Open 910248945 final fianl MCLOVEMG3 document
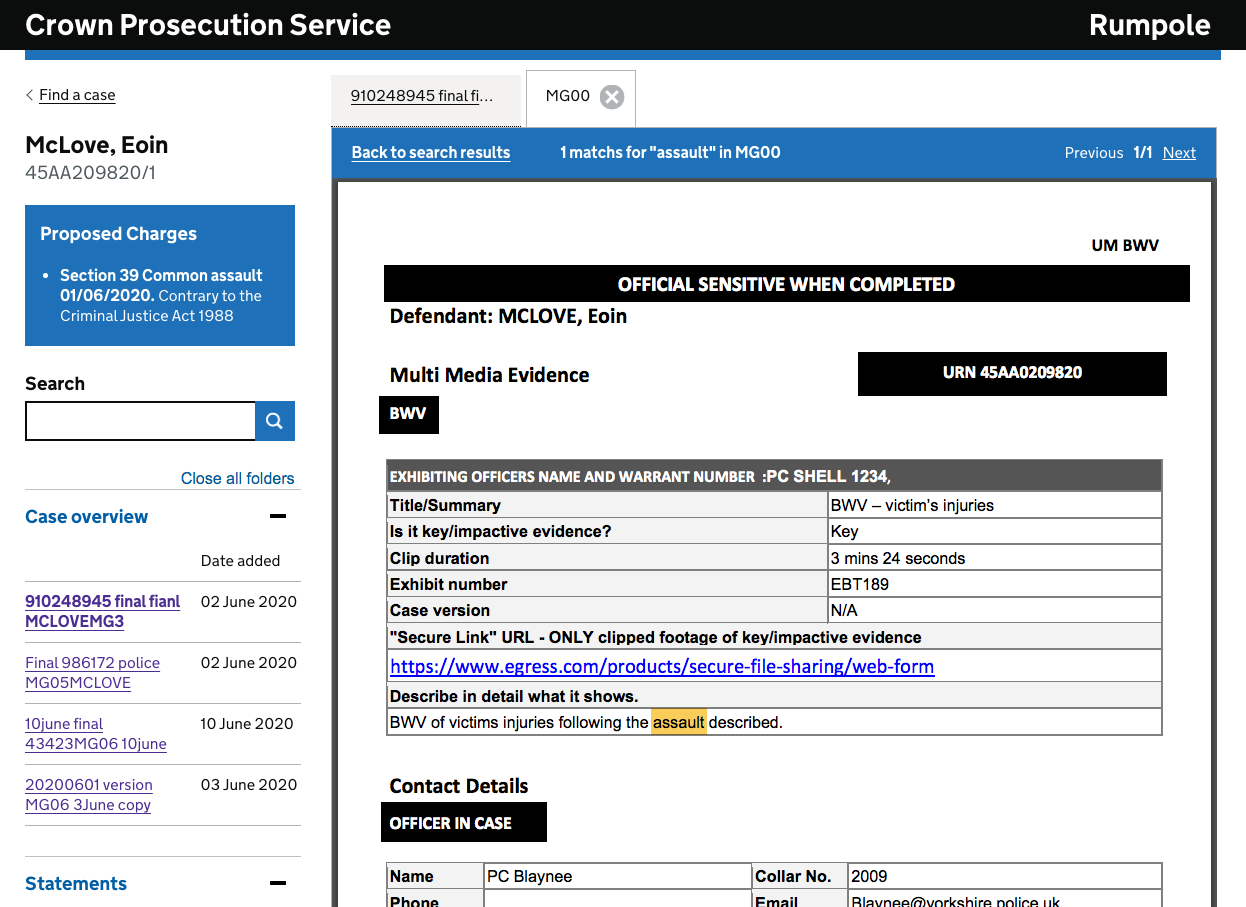 click(102, 611)
